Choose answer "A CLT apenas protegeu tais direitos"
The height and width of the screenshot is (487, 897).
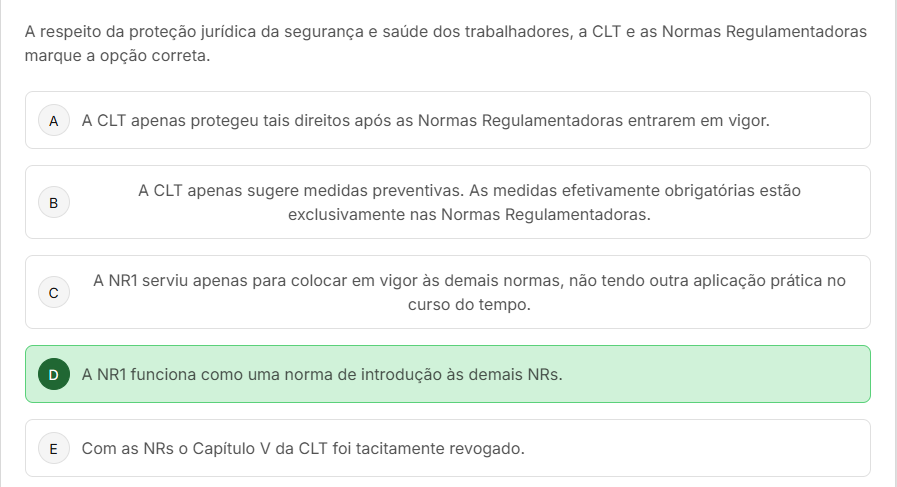(425, 121)
